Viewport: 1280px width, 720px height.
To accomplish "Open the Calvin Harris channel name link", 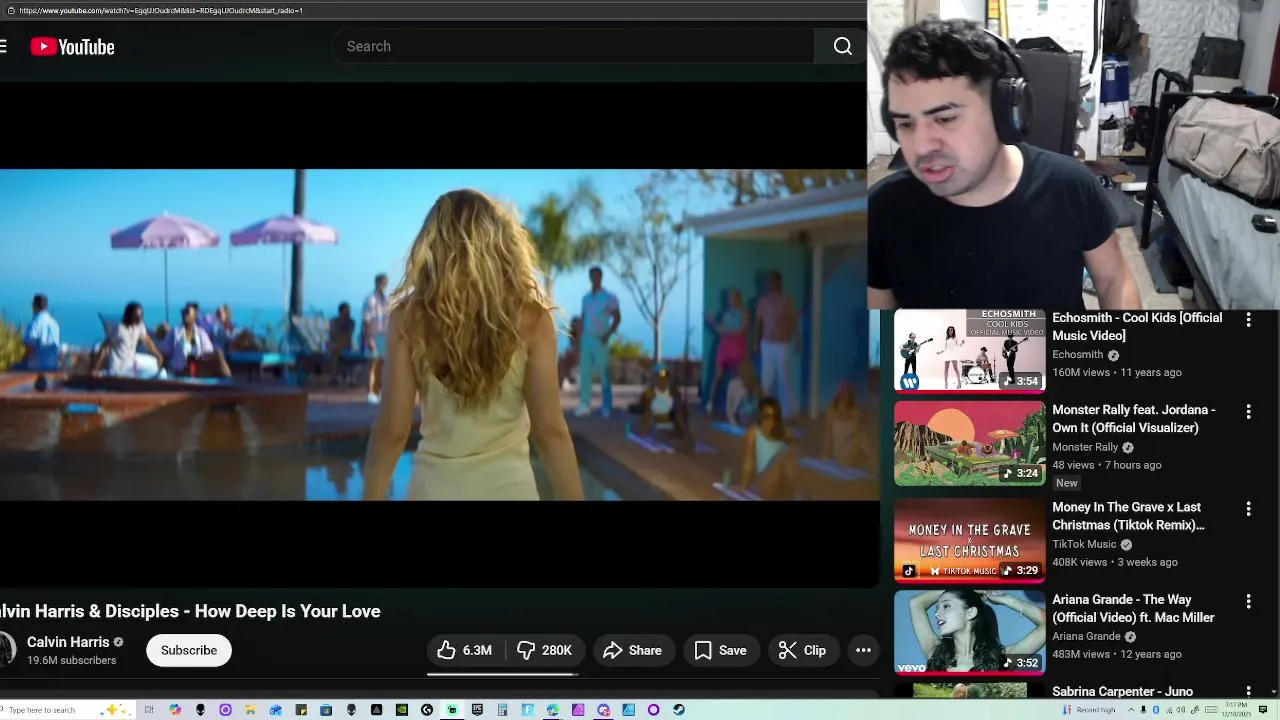I will tap(68, 642).
